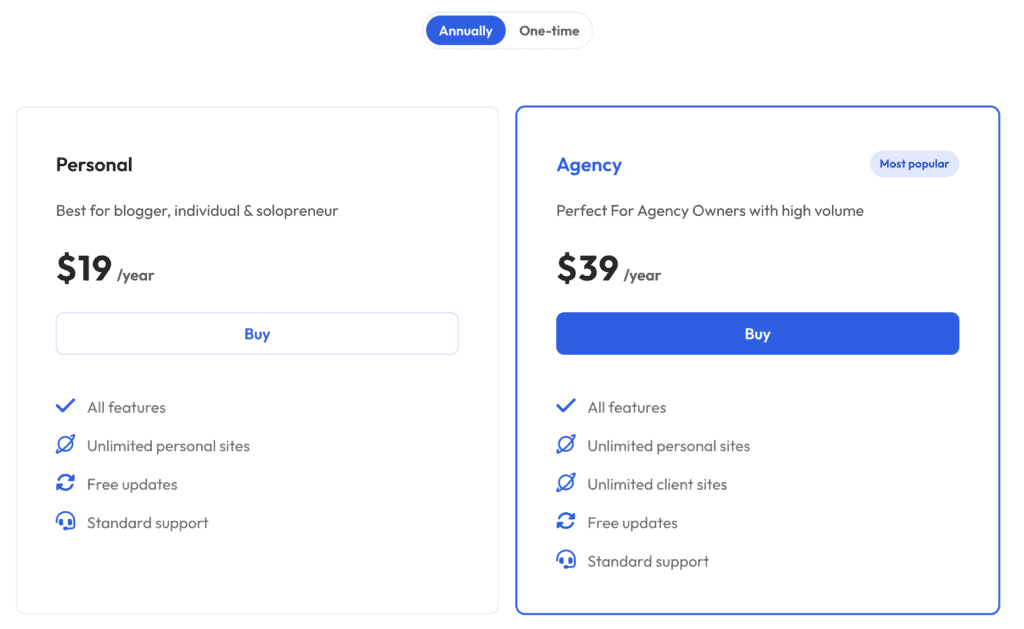Click the infinity icon for Unlimited client sites
Viewport: 1024px width, 629px height.
pos(566,483)
